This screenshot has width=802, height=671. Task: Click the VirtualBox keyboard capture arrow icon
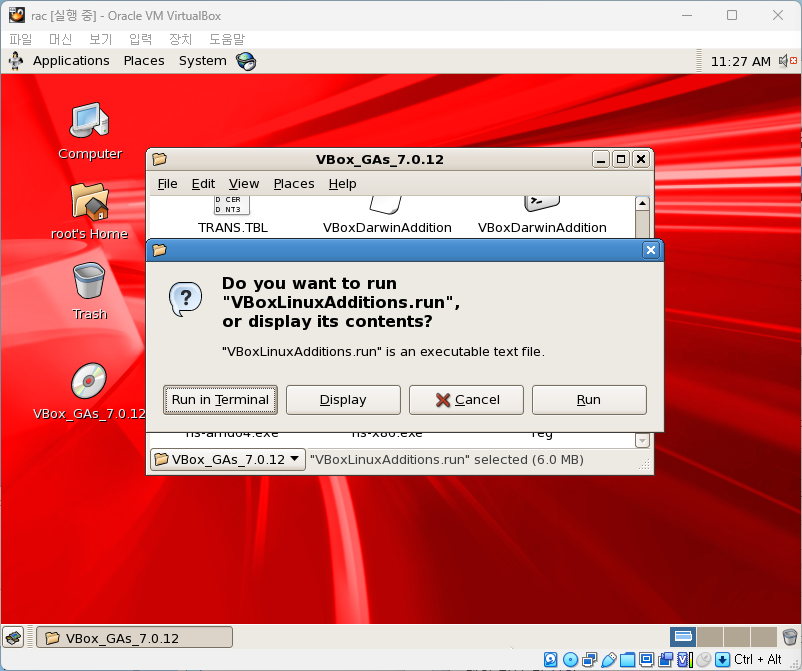coord(722,660)
